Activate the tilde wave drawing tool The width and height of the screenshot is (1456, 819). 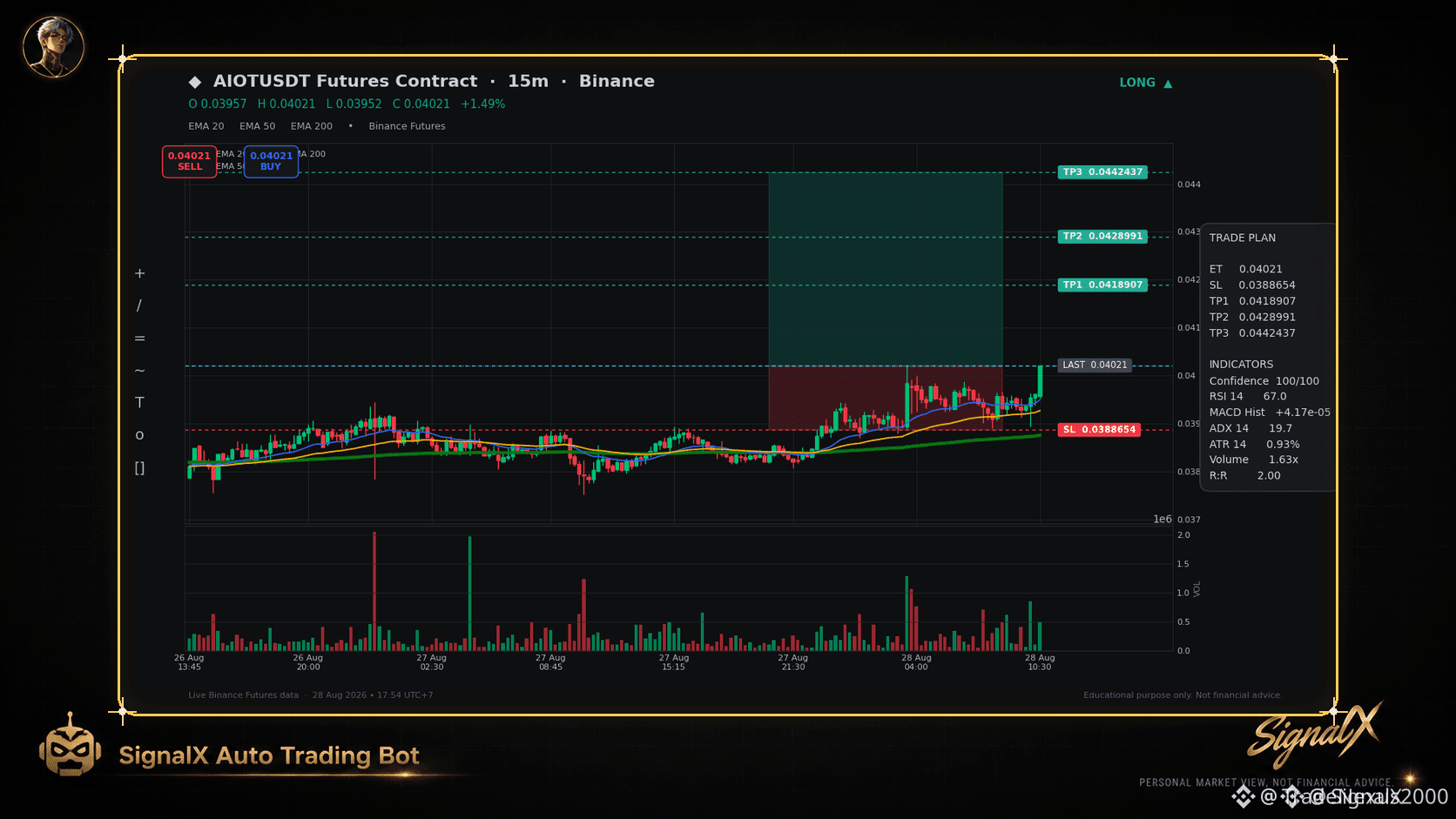(139, 371)
